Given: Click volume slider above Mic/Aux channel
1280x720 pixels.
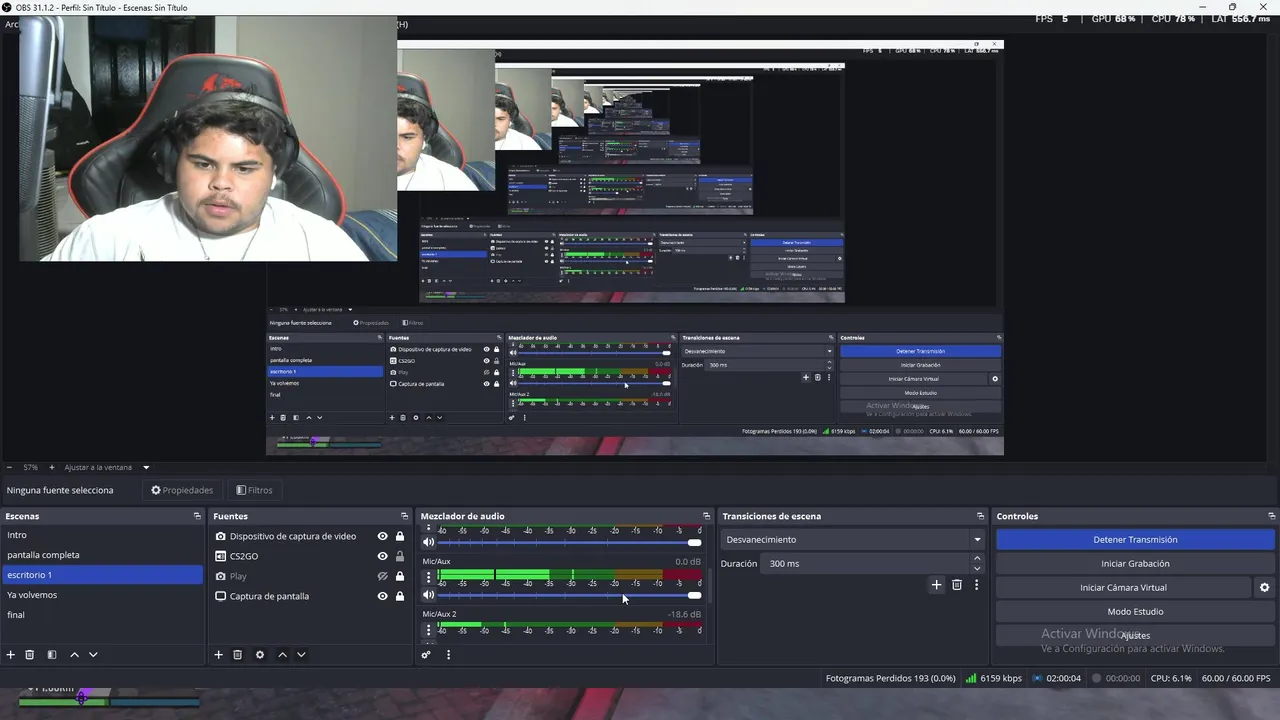Looking at the screenshot, I should click(x=570, y=542).
